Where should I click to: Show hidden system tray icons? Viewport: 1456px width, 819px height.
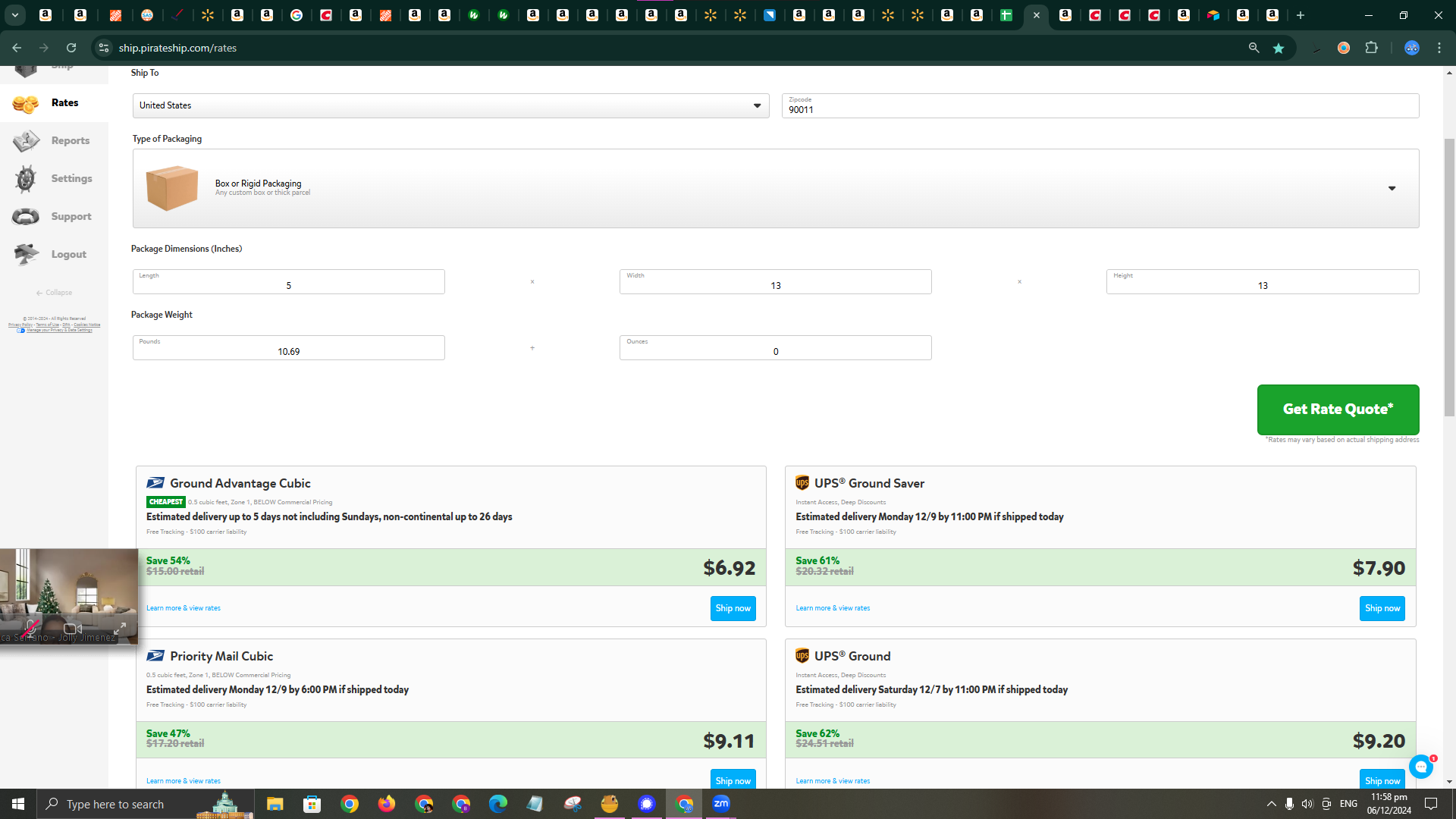[x=1271, y=804]
